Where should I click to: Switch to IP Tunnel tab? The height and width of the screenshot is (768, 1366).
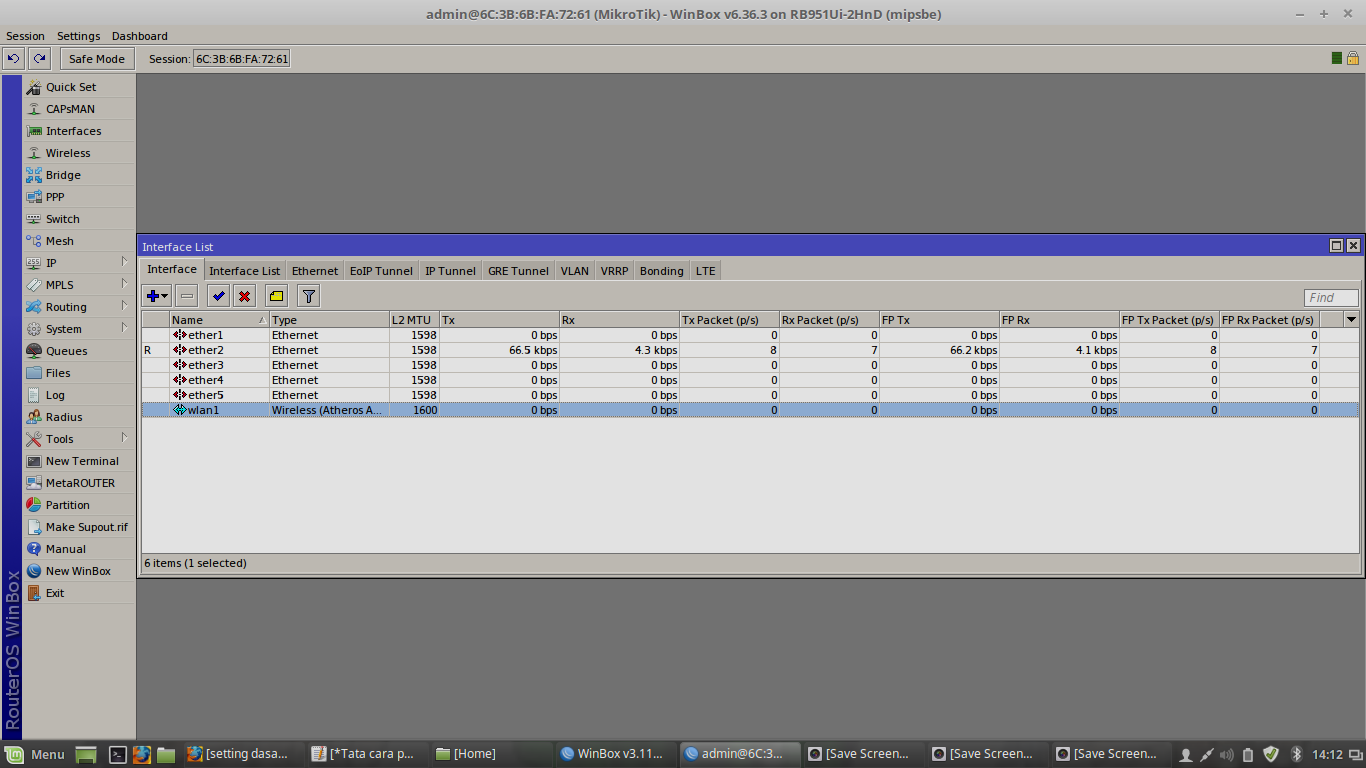450,271
